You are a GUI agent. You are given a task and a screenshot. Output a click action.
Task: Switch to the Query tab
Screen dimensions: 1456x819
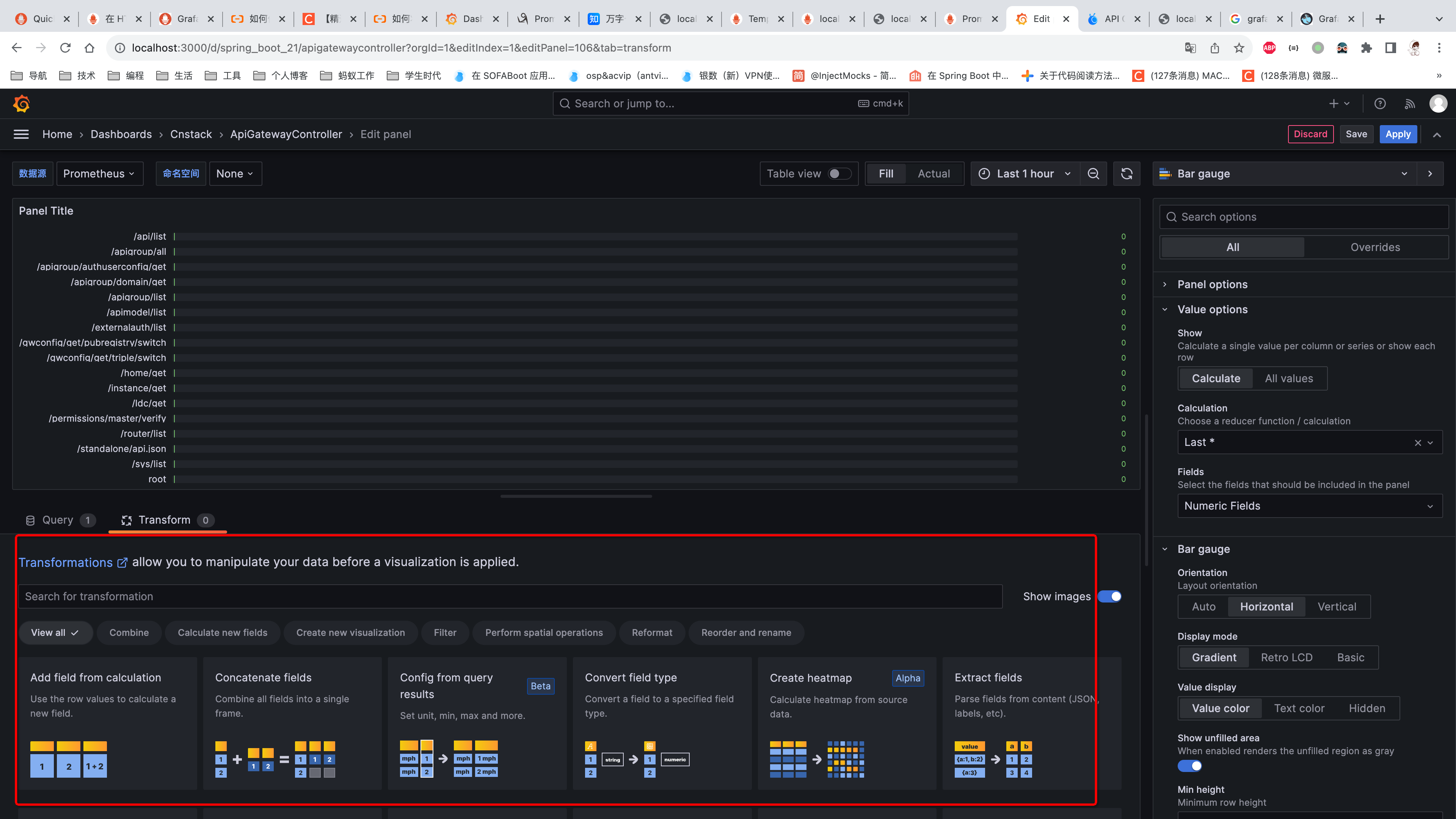[58, 520]
